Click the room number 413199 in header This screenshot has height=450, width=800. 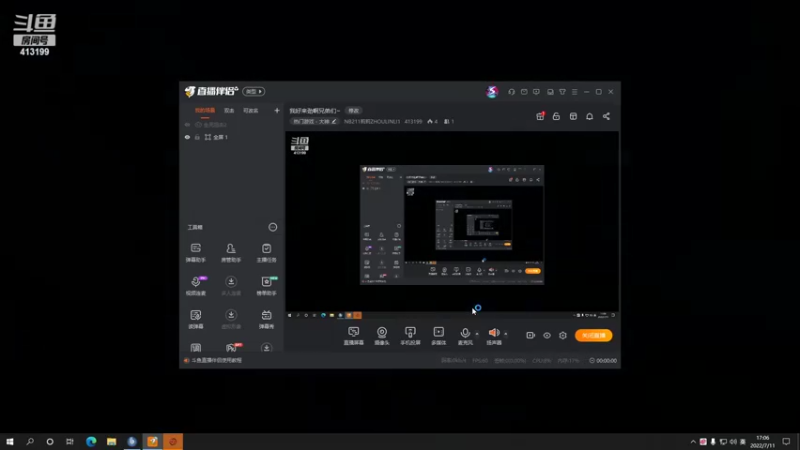(x=413, y=121)
